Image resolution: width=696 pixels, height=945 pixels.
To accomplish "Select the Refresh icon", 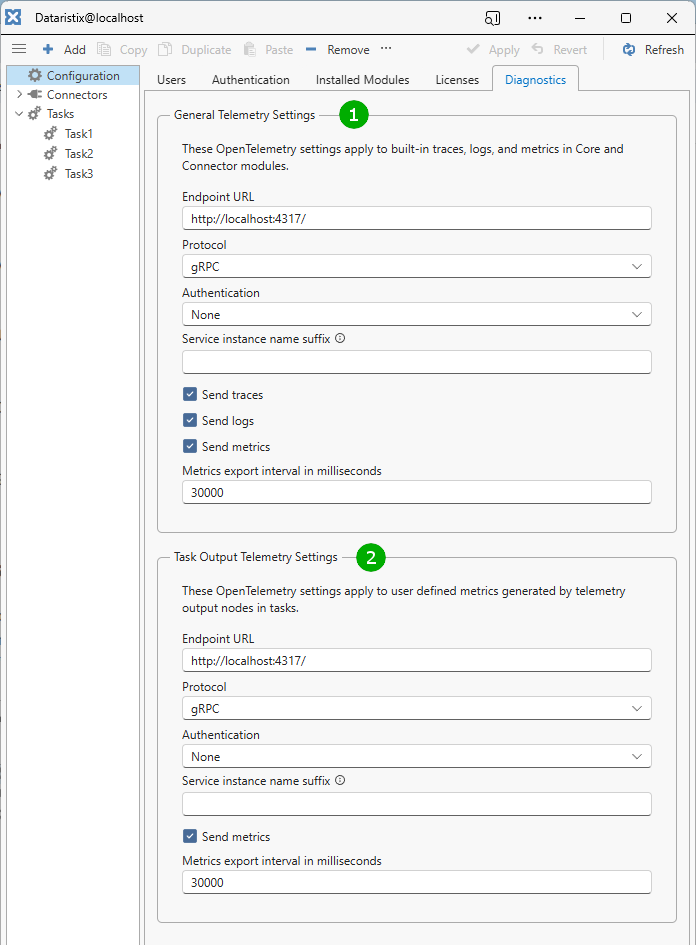I will point(631,49).
